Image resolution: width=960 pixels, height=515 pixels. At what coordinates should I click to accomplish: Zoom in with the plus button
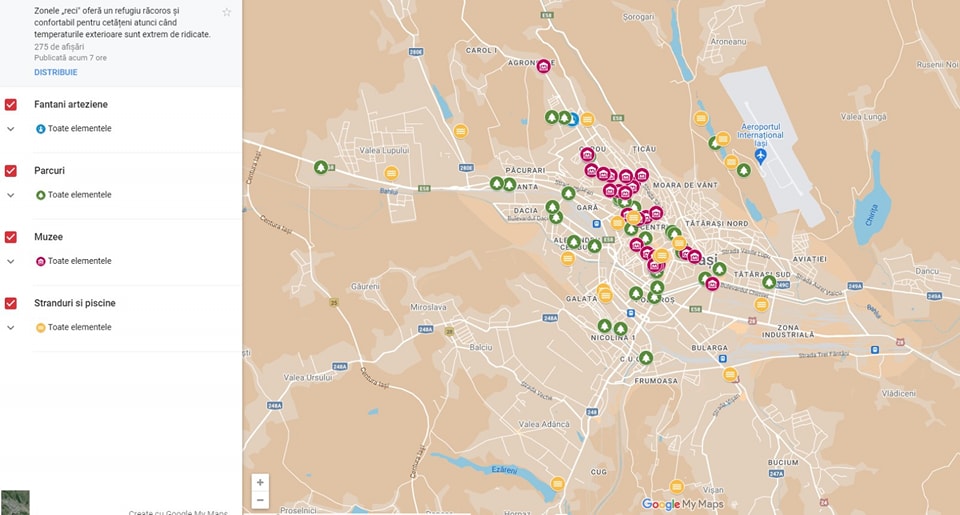point(260,483)
